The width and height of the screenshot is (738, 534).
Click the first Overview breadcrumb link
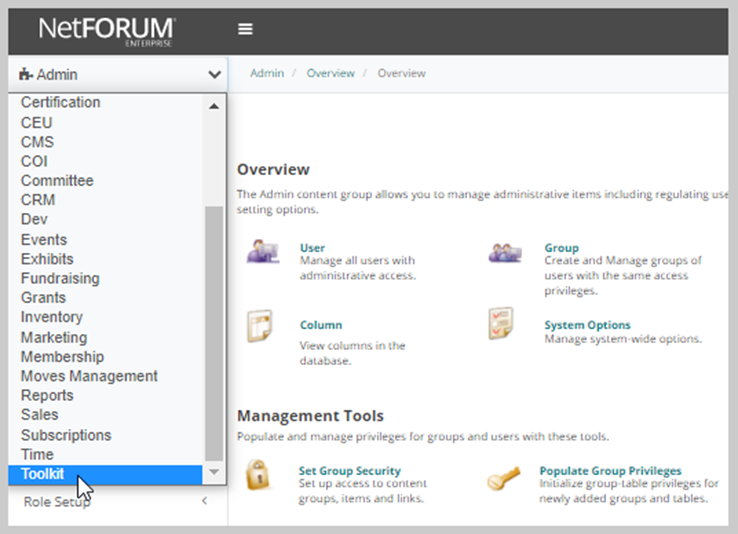pos(330,73)
